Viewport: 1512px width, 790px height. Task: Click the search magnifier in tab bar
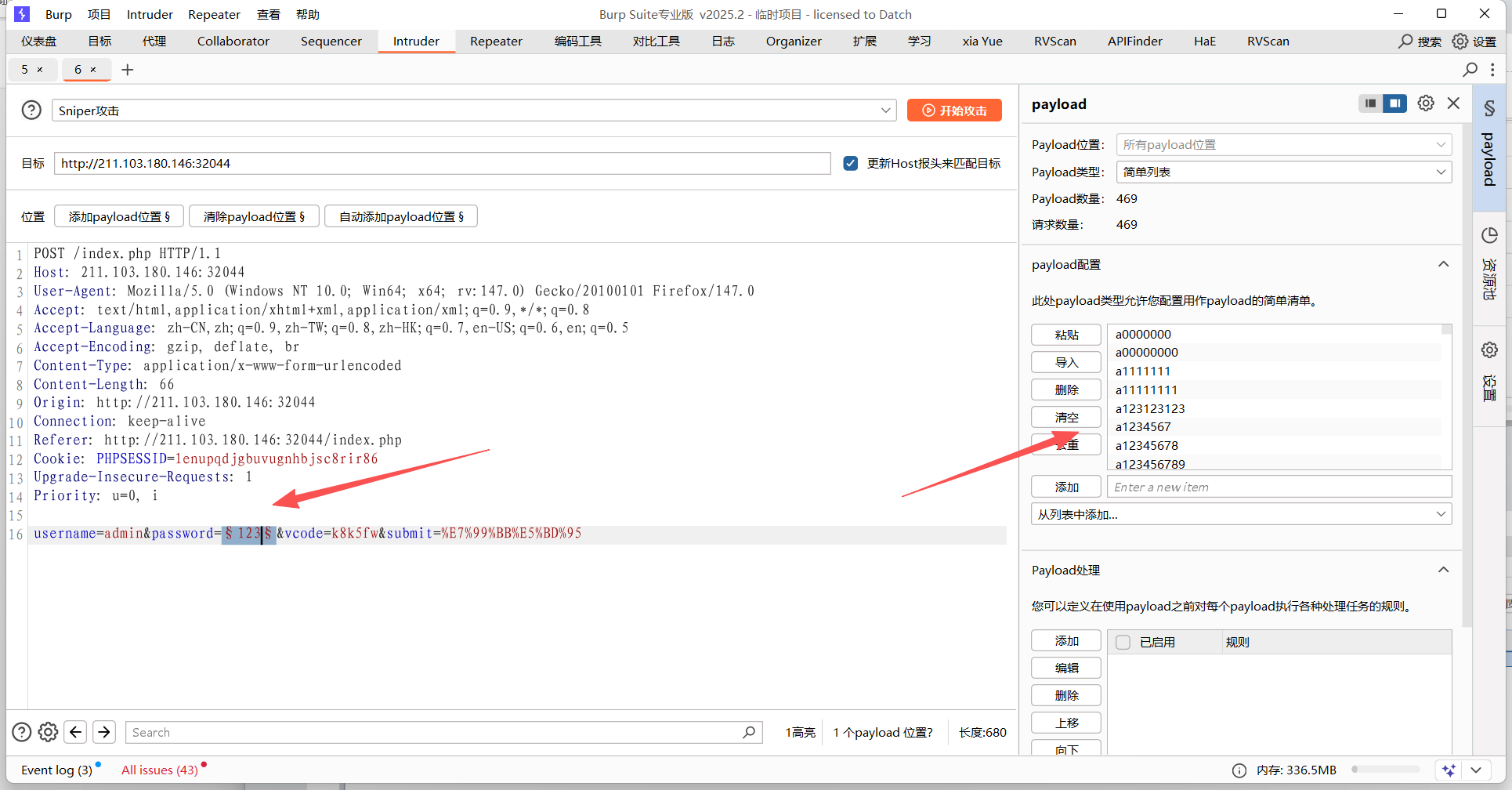[1470, 70]
